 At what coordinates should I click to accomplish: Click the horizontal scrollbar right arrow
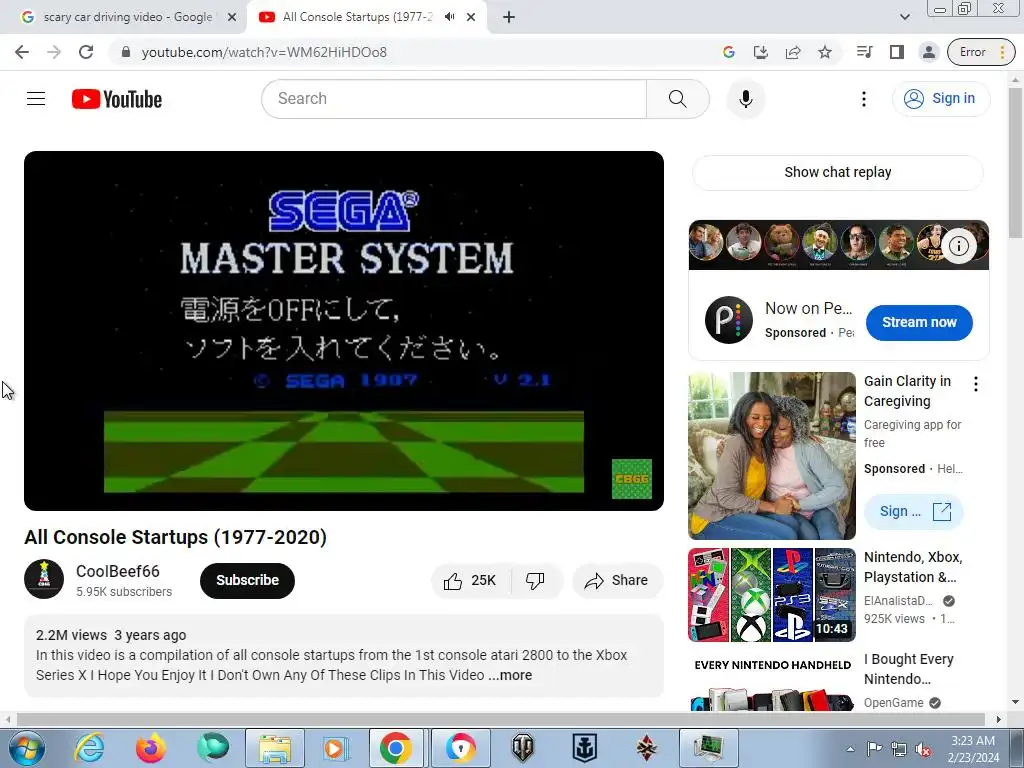pos(999,719)
